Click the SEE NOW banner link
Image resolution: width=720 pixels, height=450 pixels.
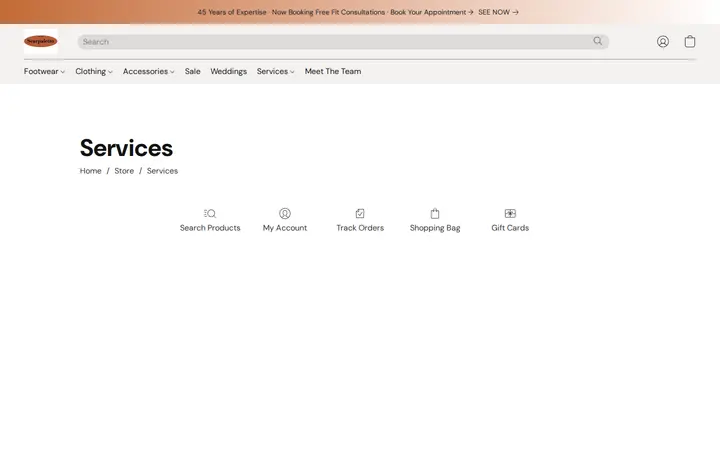click(x=498, y=12)
